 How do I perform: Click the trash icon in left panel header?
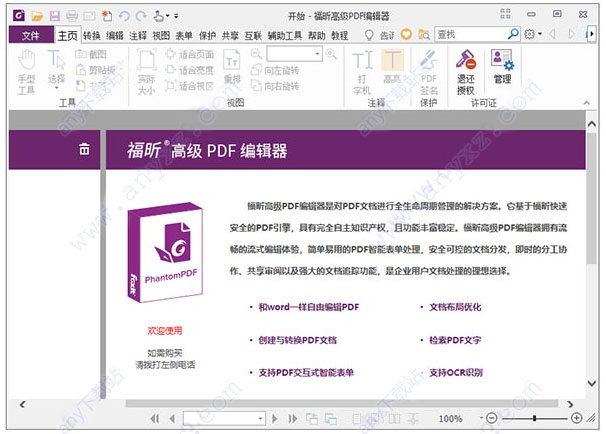click(84, 149)
